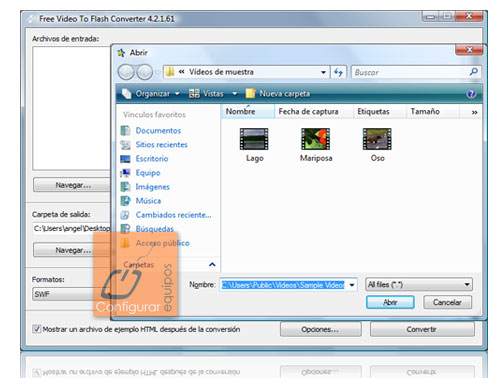This screenshot has height=378, width=500.
Task: Click the Sitios recientes icon
Action: (x=125, y=145)
